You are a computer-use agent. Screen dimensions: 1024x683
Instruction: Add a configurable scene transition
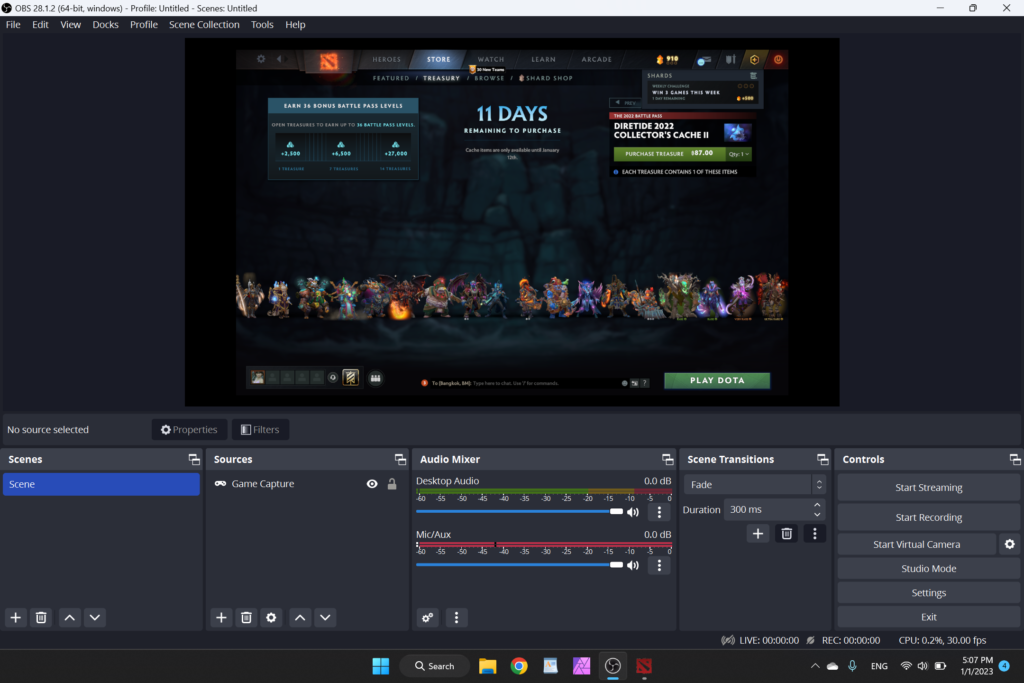[x=758, y=533]
